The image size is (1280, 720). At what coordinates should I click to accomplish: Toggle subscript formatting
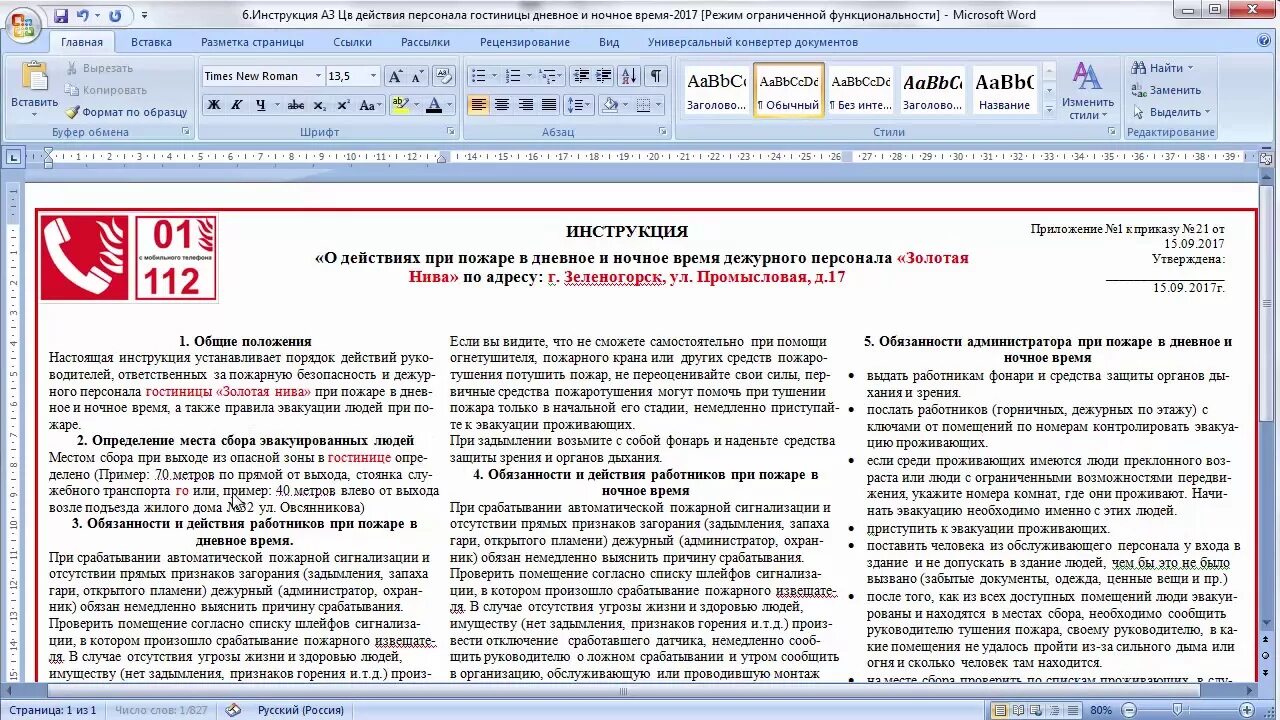pos(319,105)
